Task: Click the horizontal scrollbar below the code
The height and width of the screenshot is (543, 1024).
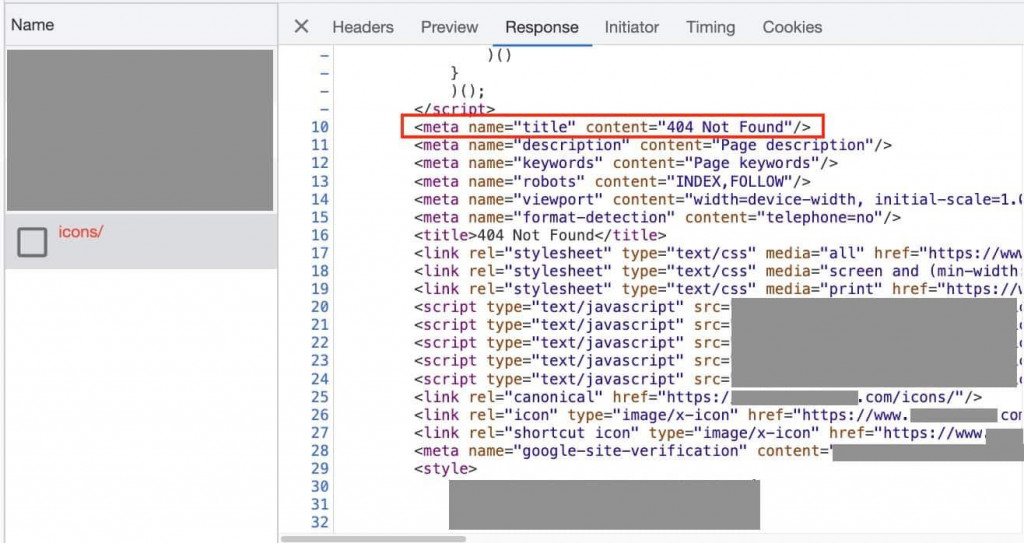Action: [373, 539]
